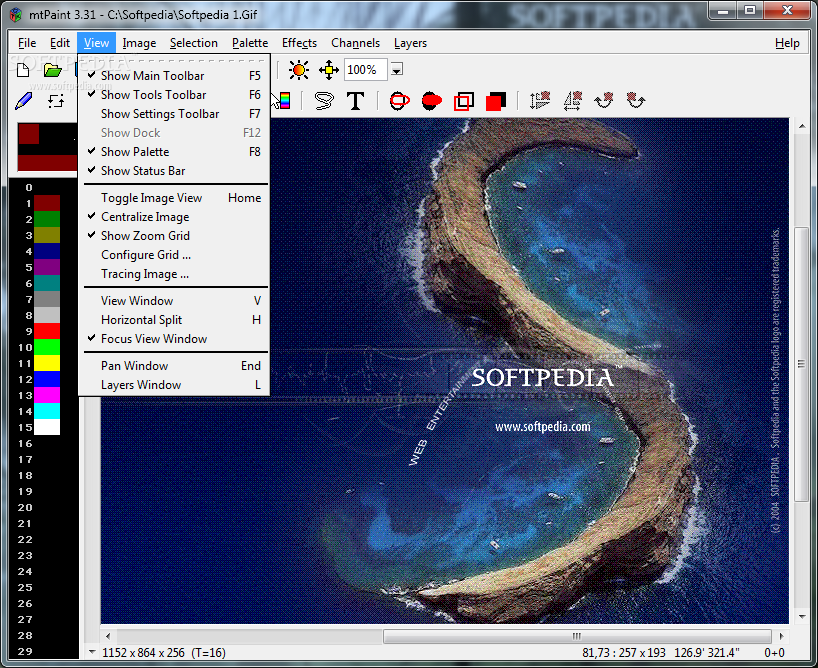Click the zoom 100% input field
Viewport: 818px width, 668px height.
point(365,70)
